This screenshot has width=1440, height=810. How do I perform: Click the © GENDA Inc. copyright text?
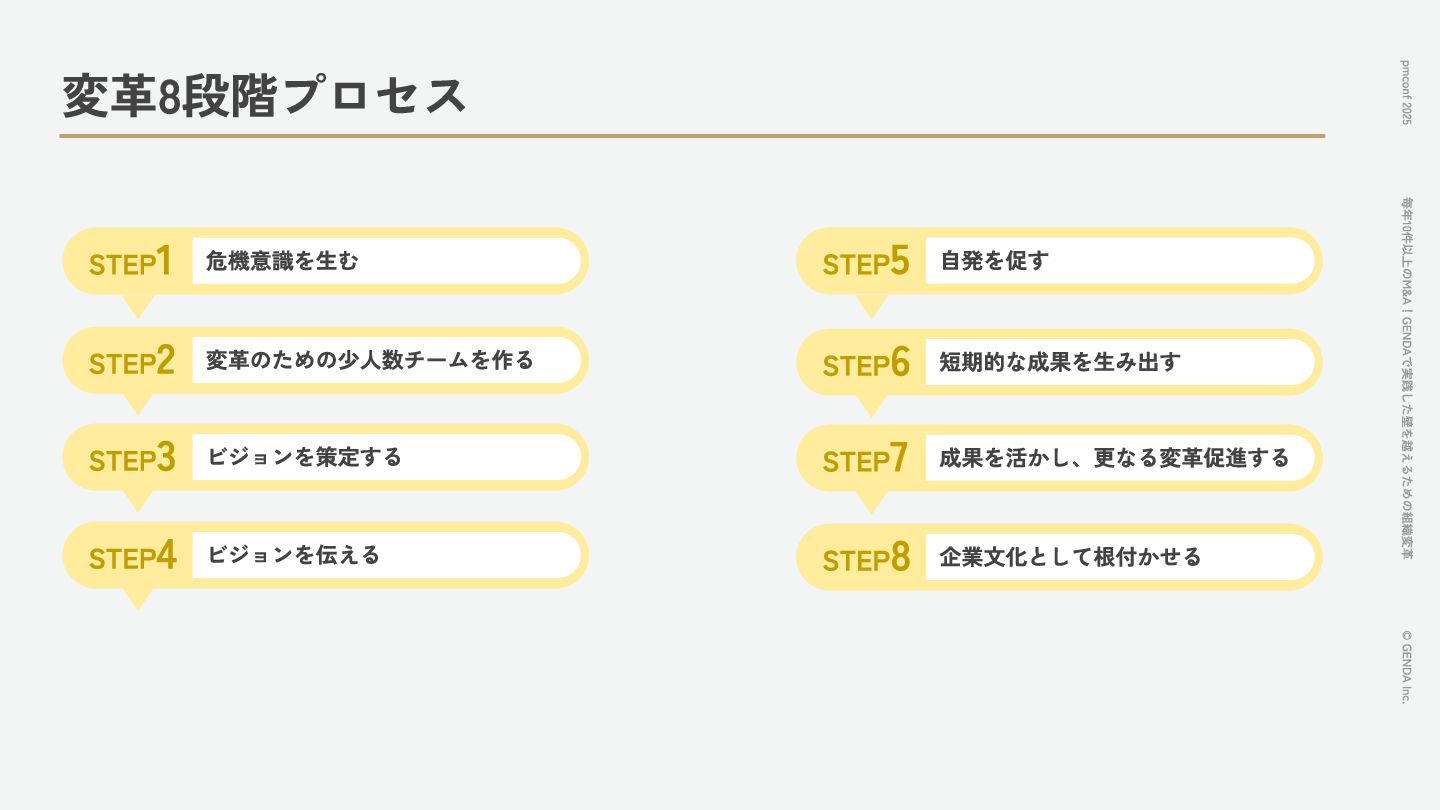click(x=1406, y=666)
